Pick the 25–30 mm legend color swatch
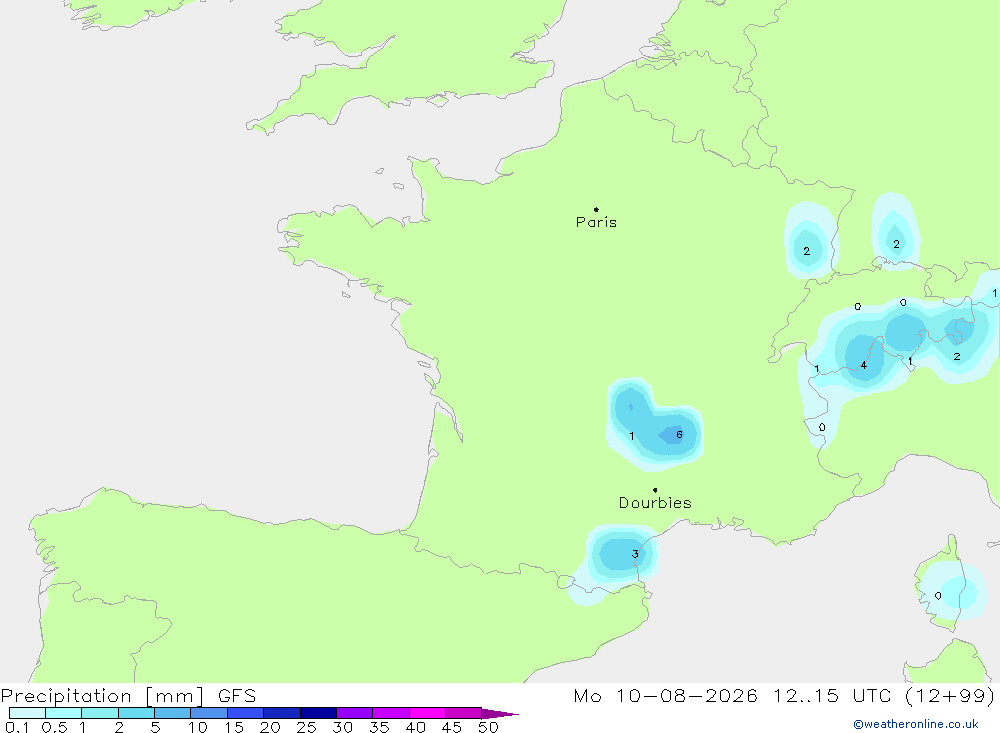The height and width of the screenshot is (733, 1000). tap(318, 713)
